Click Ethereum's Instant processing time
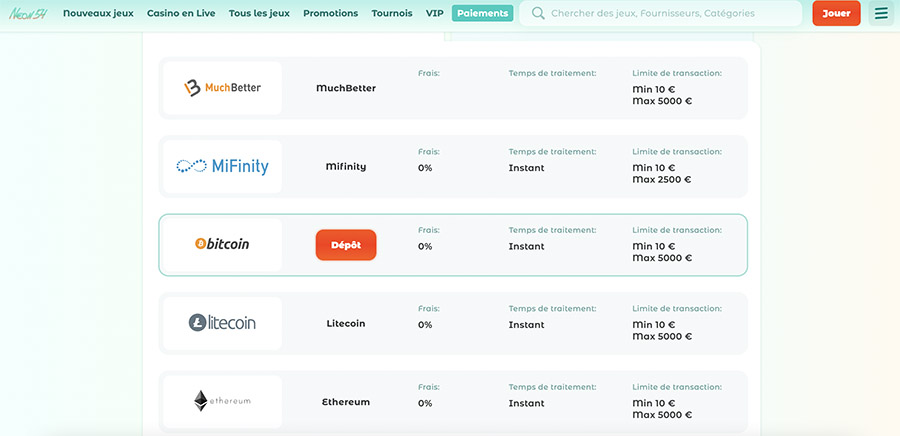This screenshot has width=900, height=436. click(x=526, y=403)
